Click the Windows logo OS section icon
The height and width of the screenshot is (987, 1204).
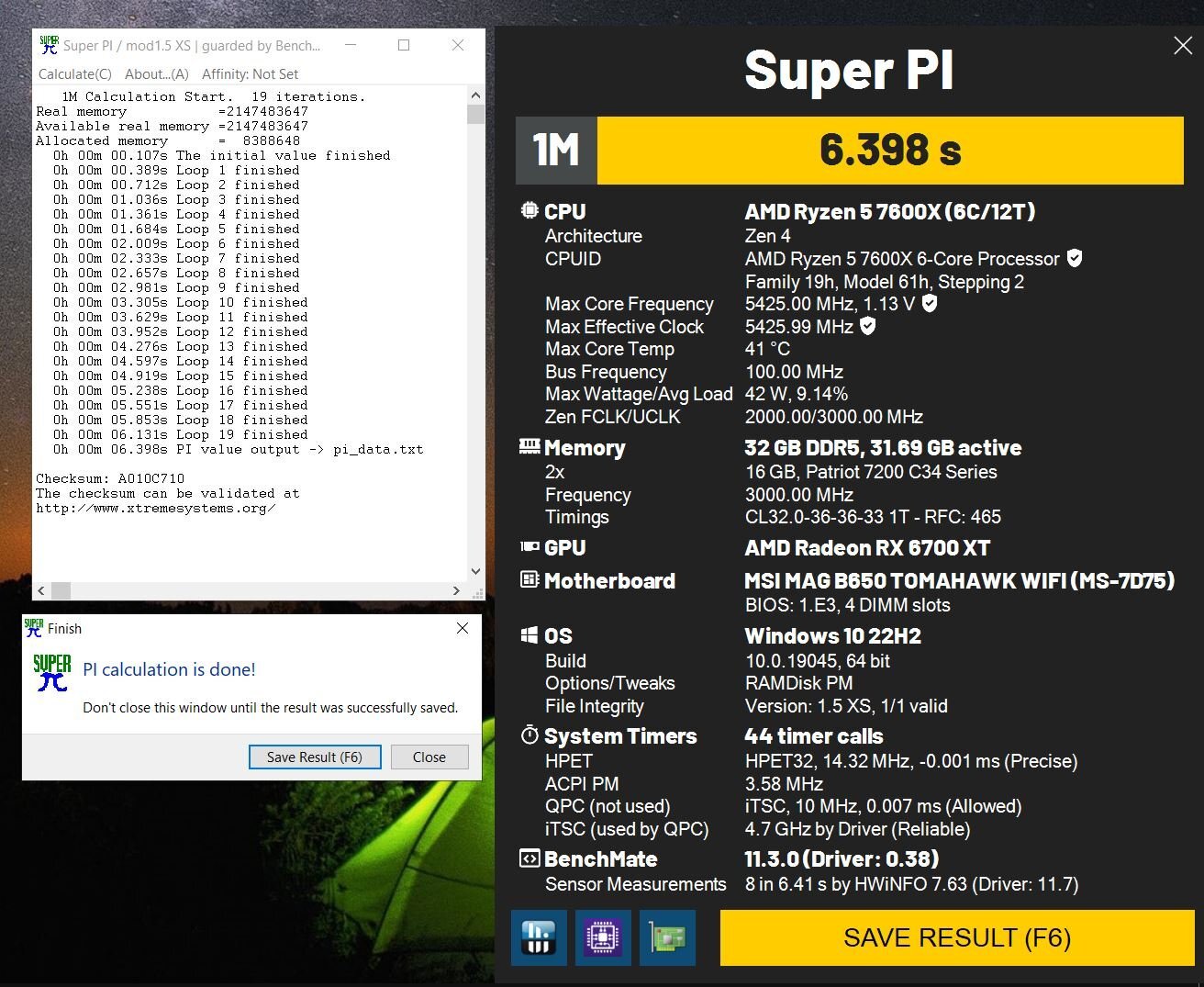[x=530, y=634]
